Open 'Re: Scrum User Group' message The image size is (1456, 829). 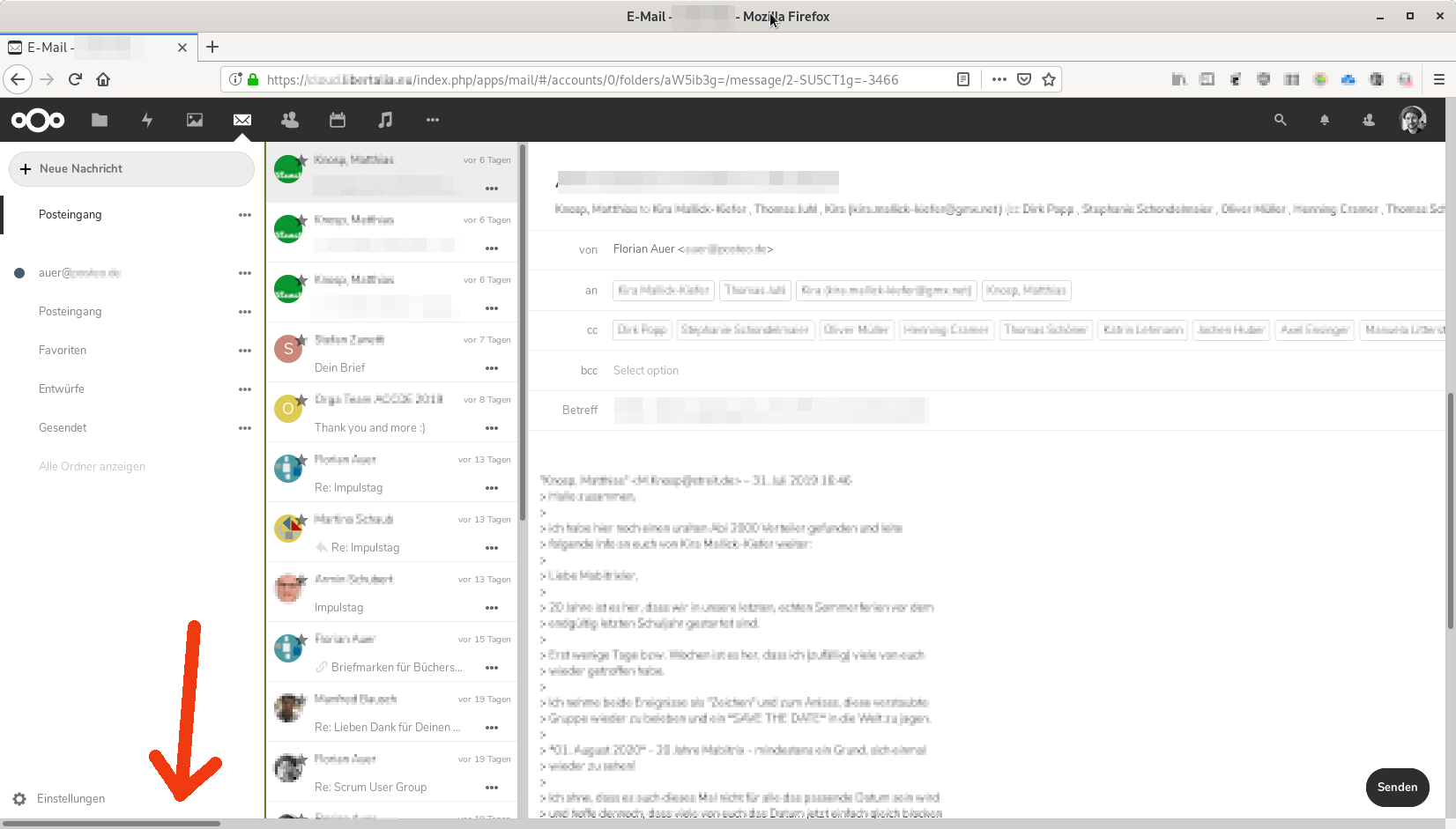point(391,772)
